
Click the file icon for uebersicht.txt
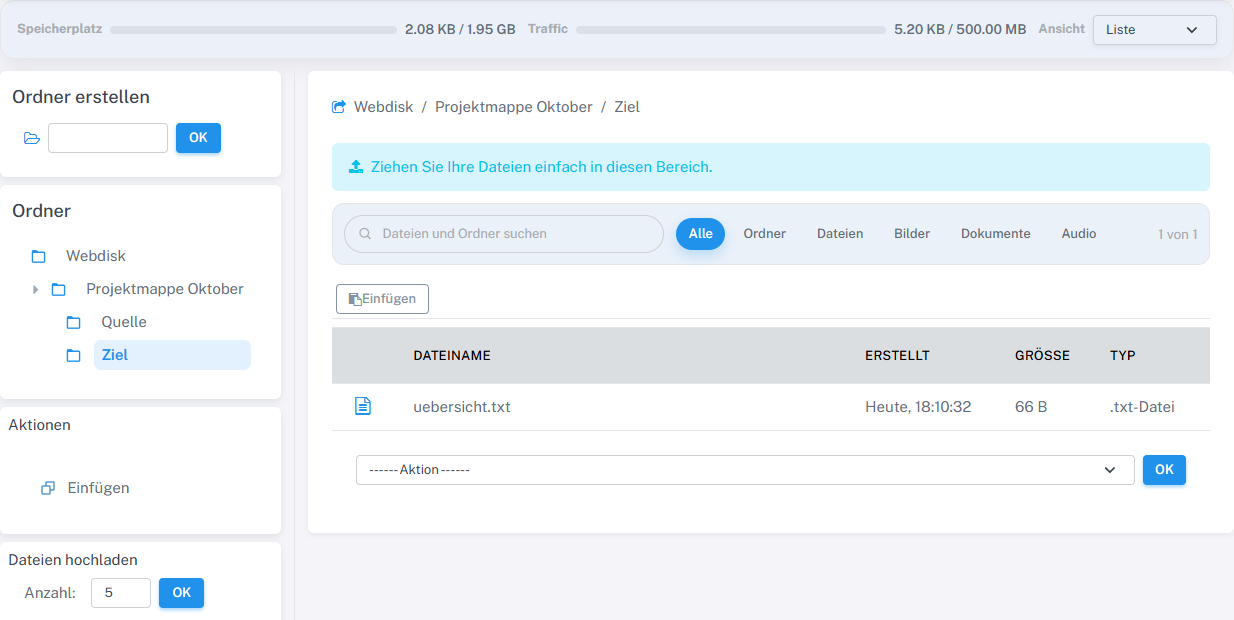[363, 406]
